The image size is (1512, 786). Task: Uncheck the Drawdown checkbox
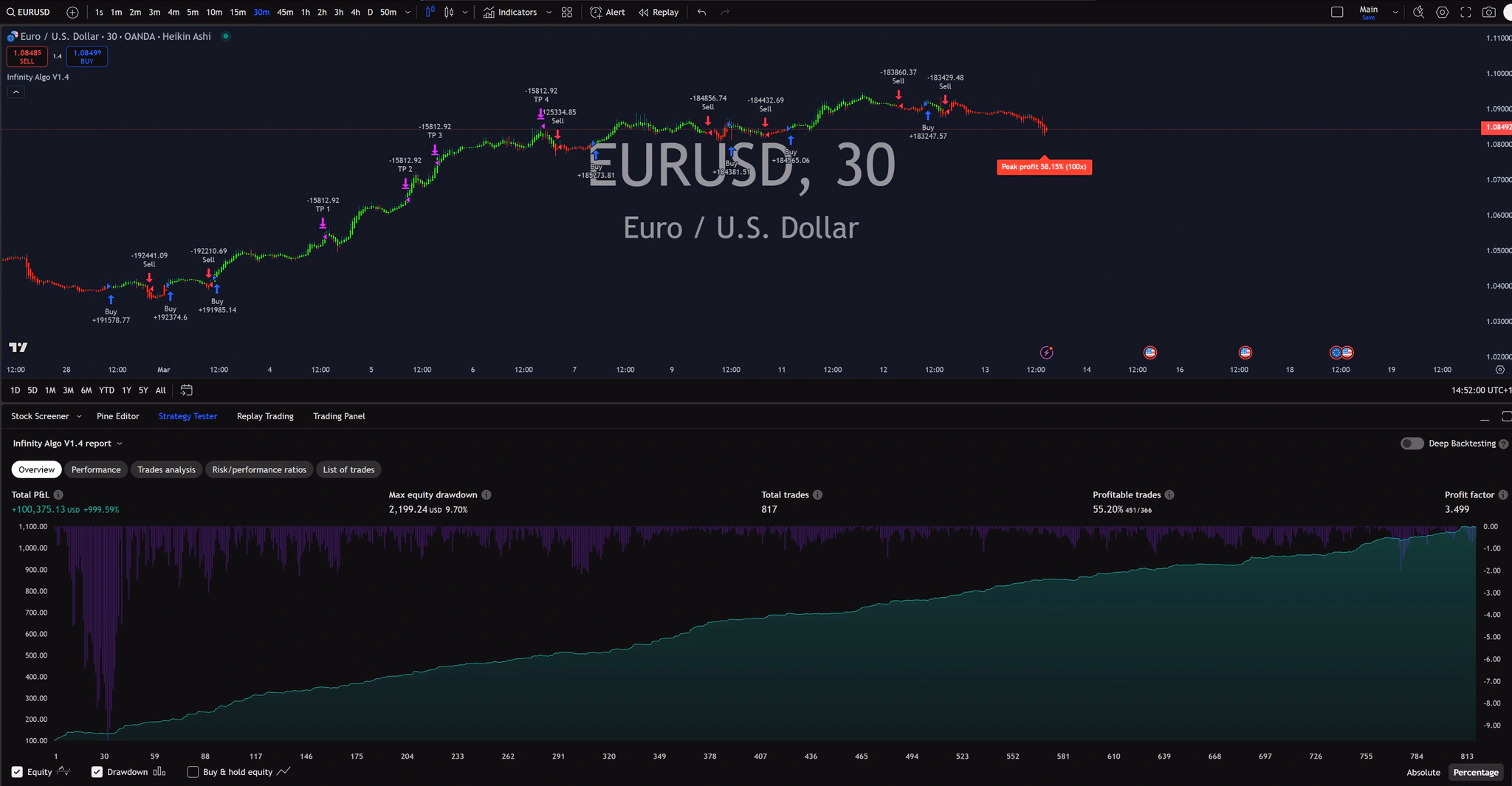pos(97,772)
